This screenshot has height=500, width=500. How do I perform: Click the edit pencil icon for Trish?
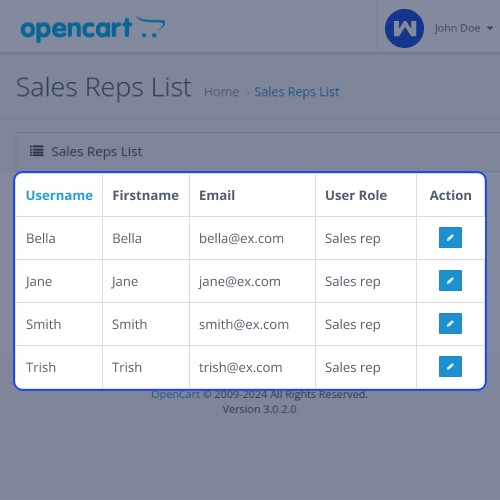(450, 367)
